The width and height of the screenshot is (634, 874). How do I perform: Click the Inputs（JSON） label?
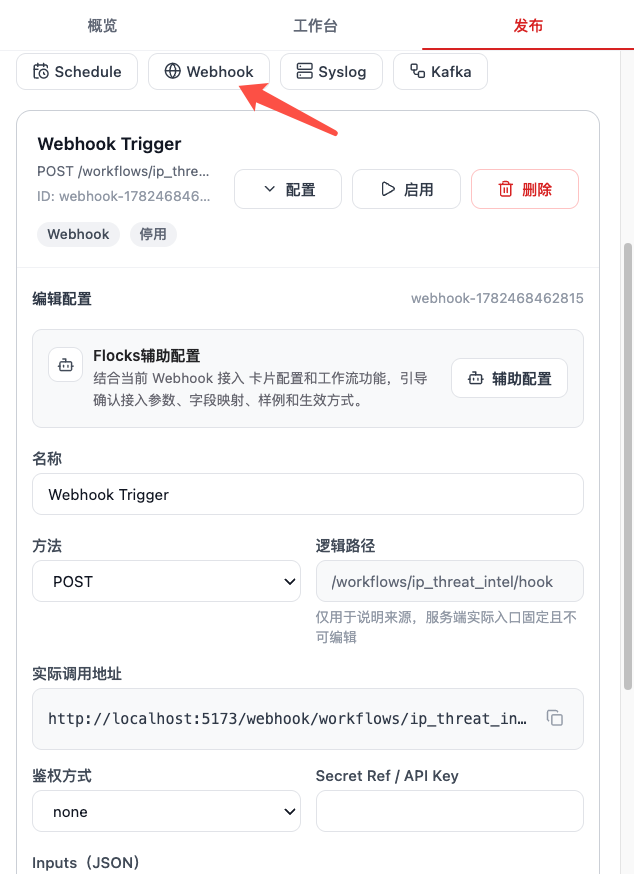point(86,862)
